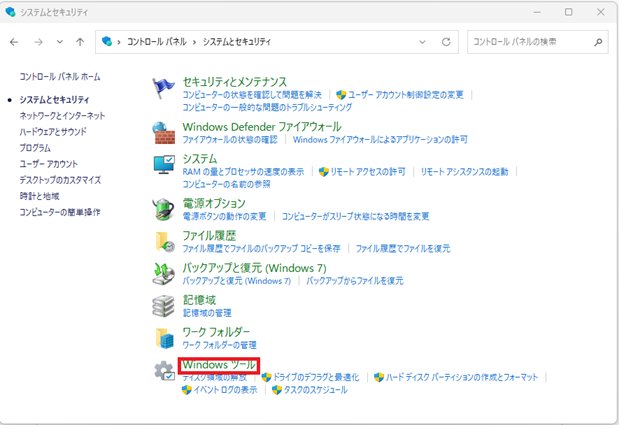
Task: Go up one level with up arrow
Action: click(80, 42)
